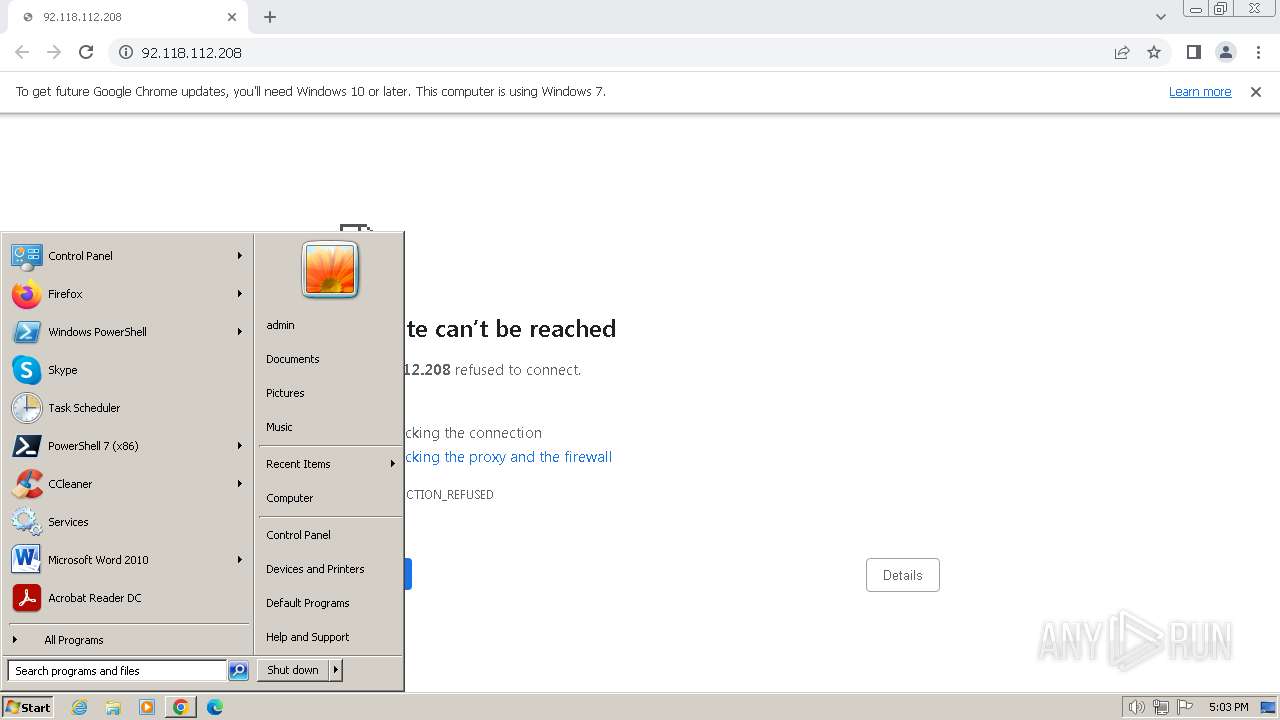Open Task Scheduler from the Start menu
This screenshot has width=1280, height=720.
click(x=128, y=408)
